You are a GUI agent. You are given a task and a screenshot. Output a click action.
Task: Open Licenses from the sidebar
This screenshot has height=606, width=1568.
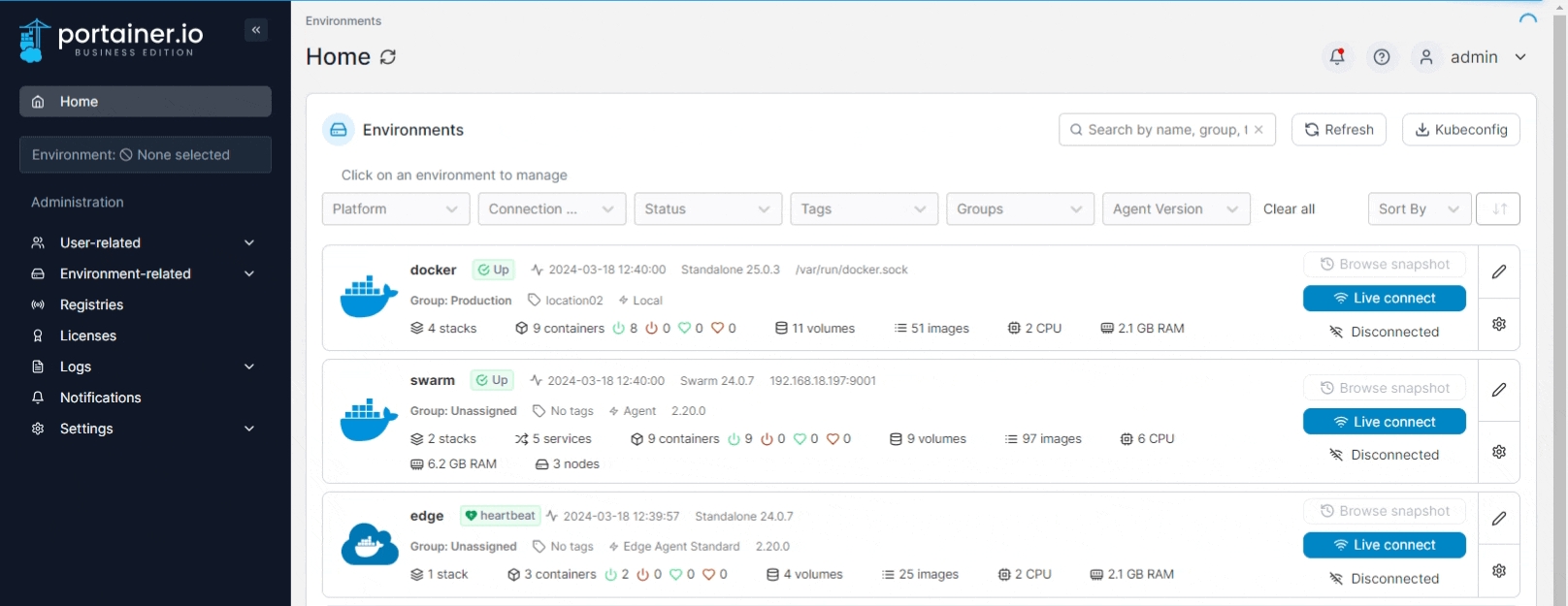point(87,335)
